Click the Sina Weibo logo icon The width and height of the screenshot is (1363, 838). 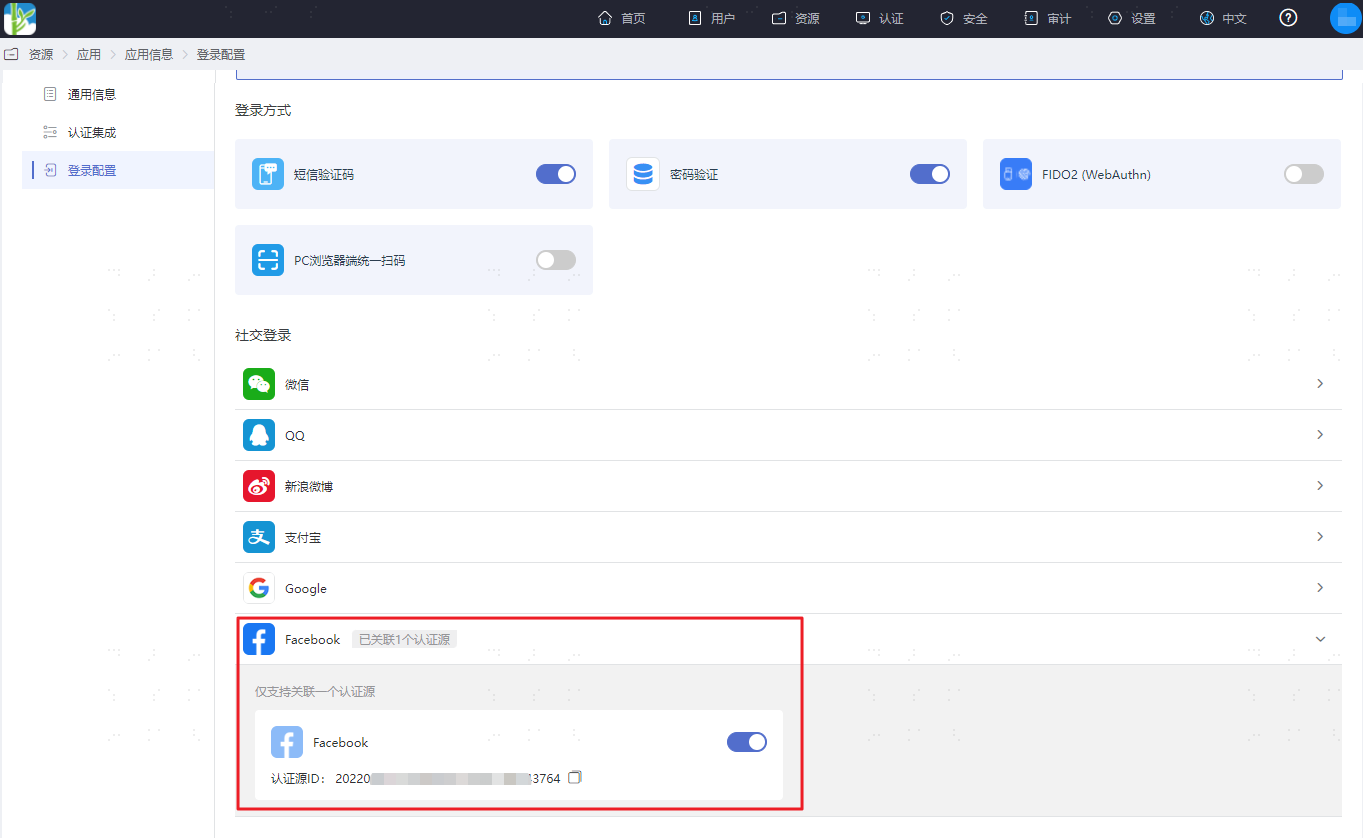coord(259,486)
